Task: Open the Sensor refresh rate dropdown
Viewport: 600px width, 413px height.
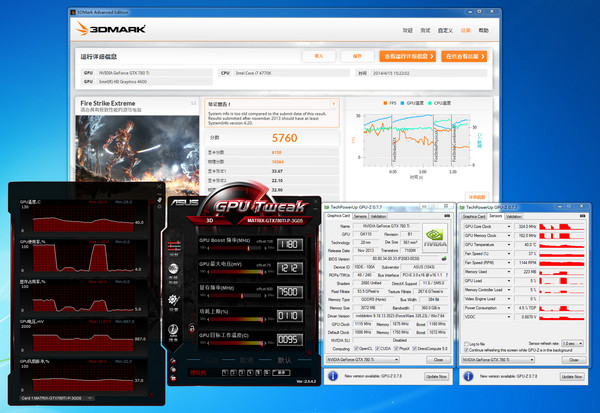Action: [572, 343]
